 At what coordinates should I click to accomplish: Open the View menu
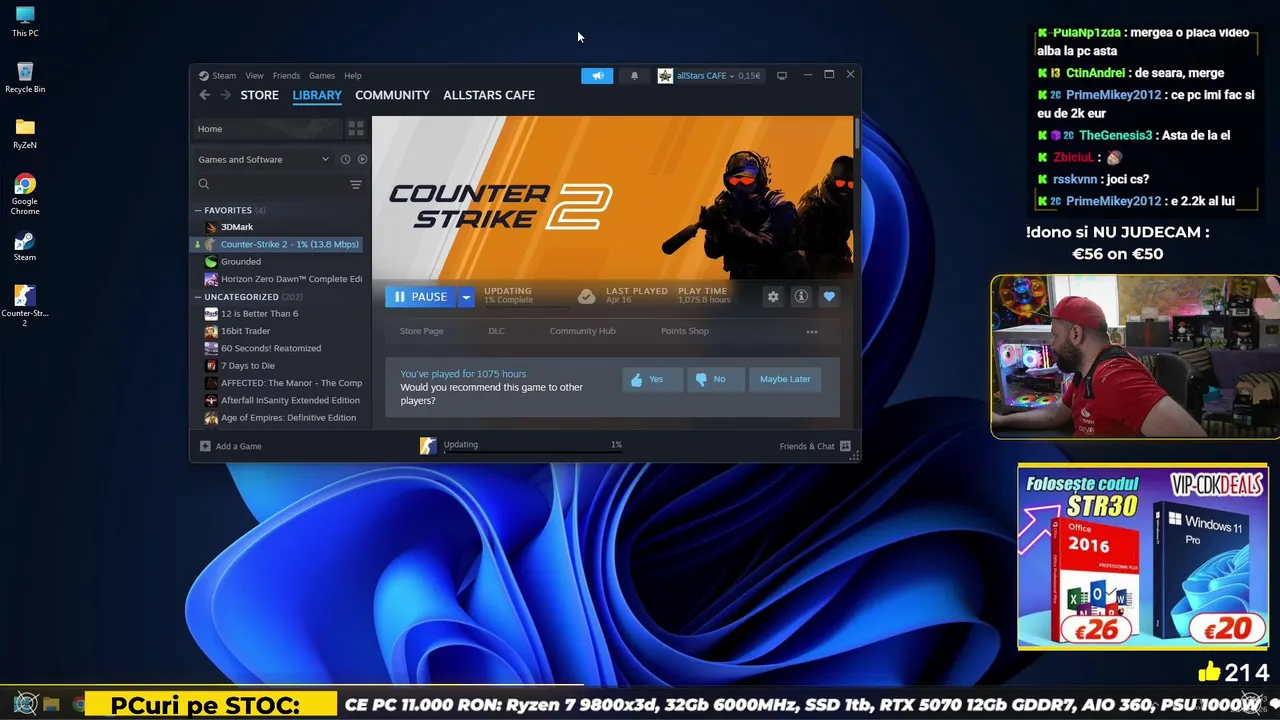click(x=255, y=76)
